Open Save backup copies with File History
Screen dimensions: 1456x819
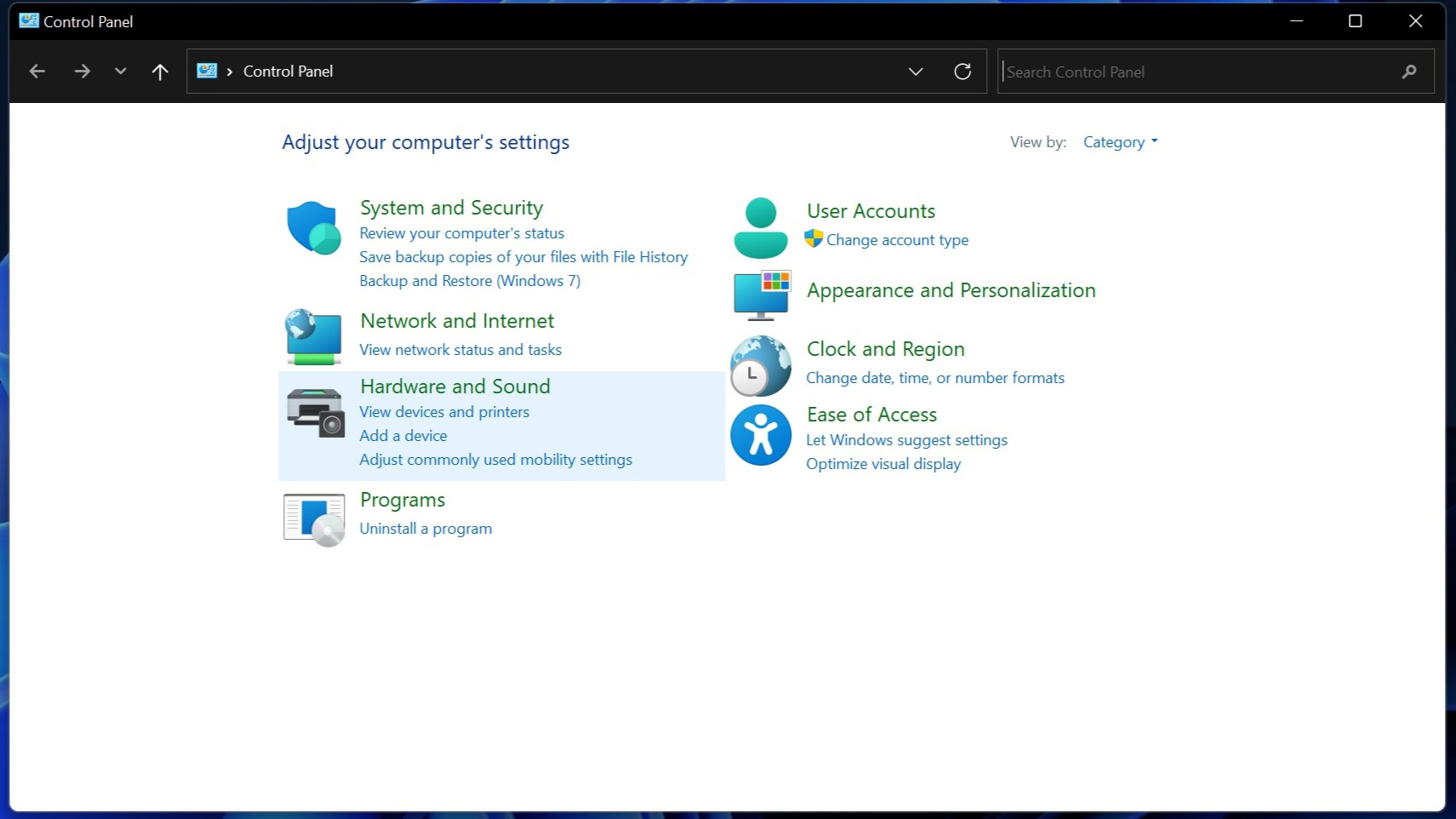pos(523,257)
